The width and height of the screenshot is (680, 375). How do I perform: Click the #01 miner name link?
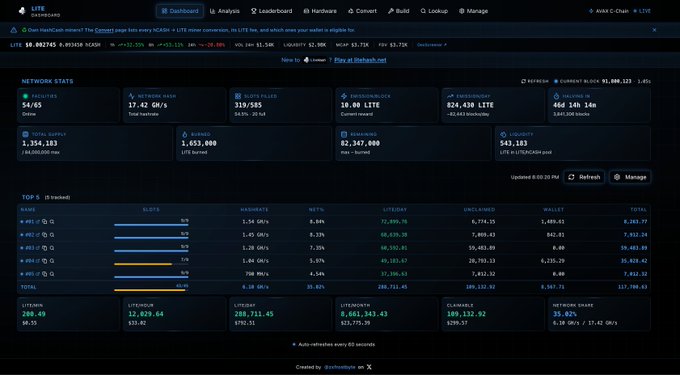pos(29,222)
